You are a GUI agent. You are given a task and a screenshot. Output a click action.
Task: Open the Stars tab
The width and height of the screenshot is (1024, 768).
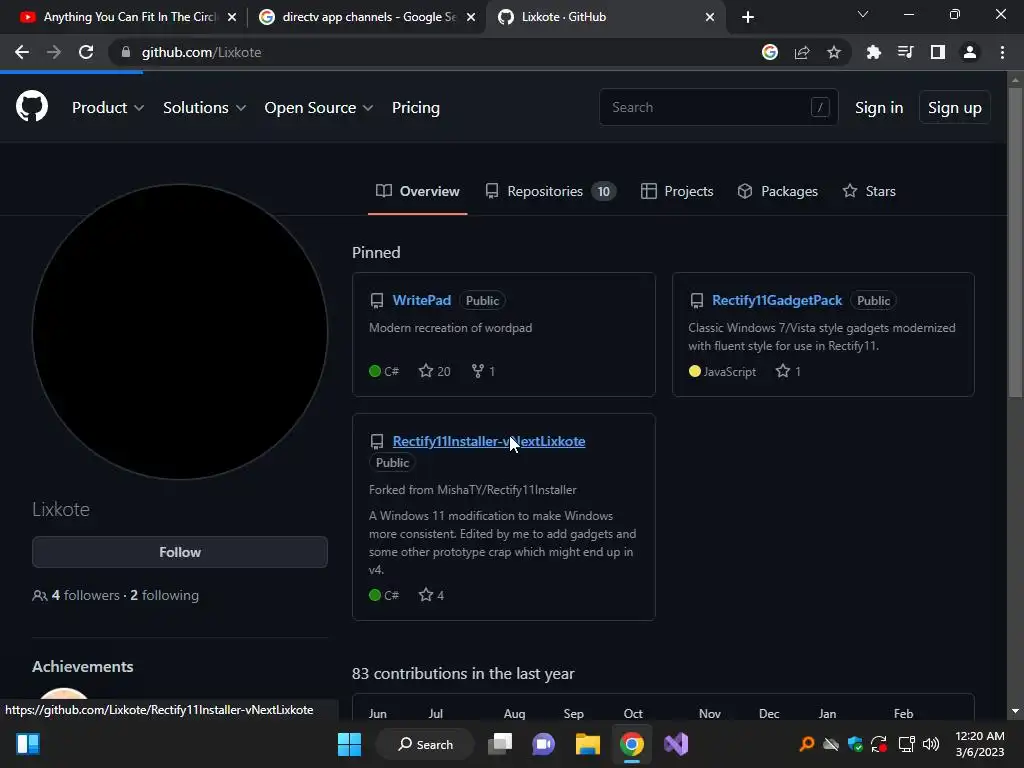[x=869, y=191]
